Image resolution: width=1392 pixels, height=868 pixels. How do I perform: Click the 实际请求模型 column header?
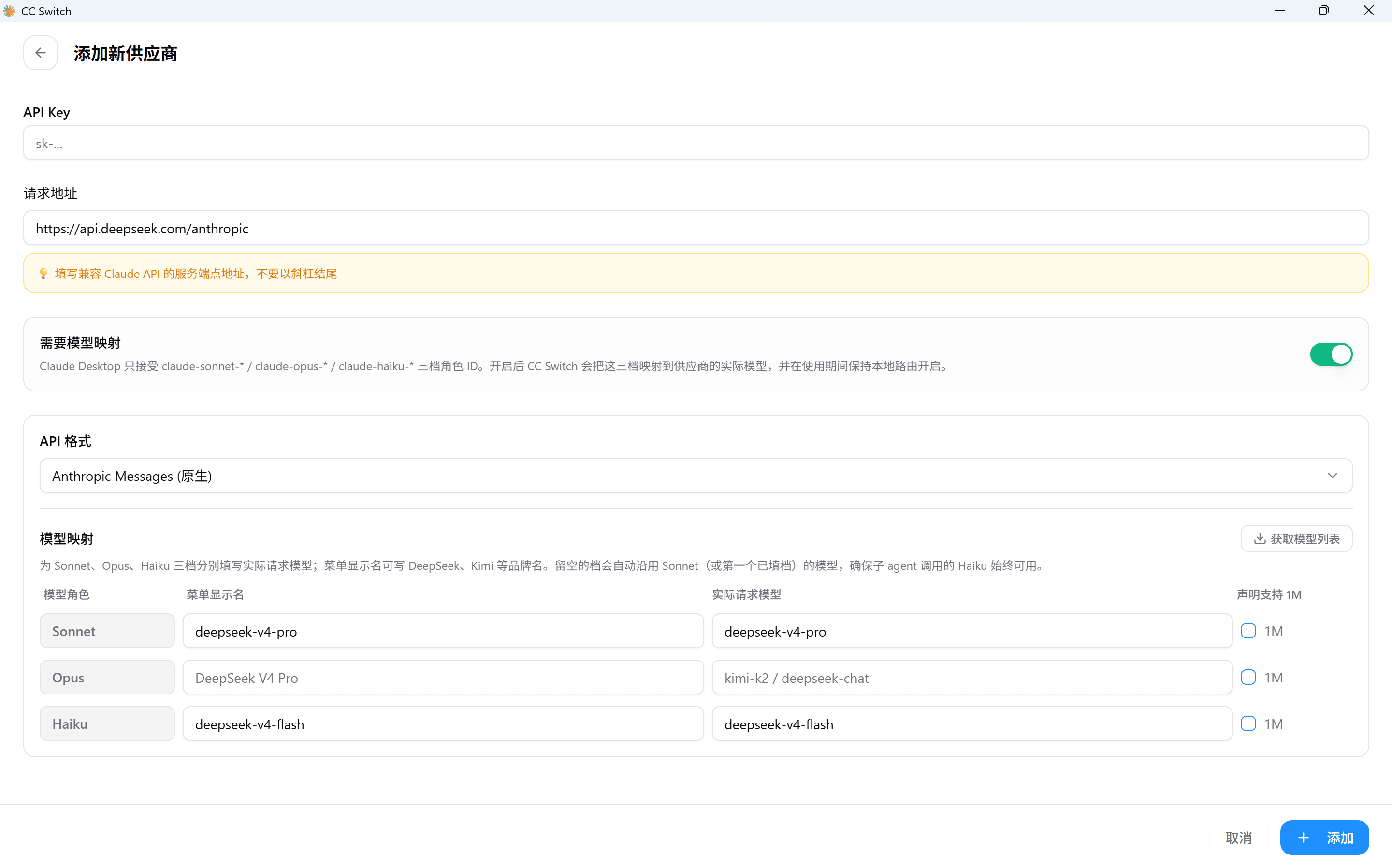(746, 595)
